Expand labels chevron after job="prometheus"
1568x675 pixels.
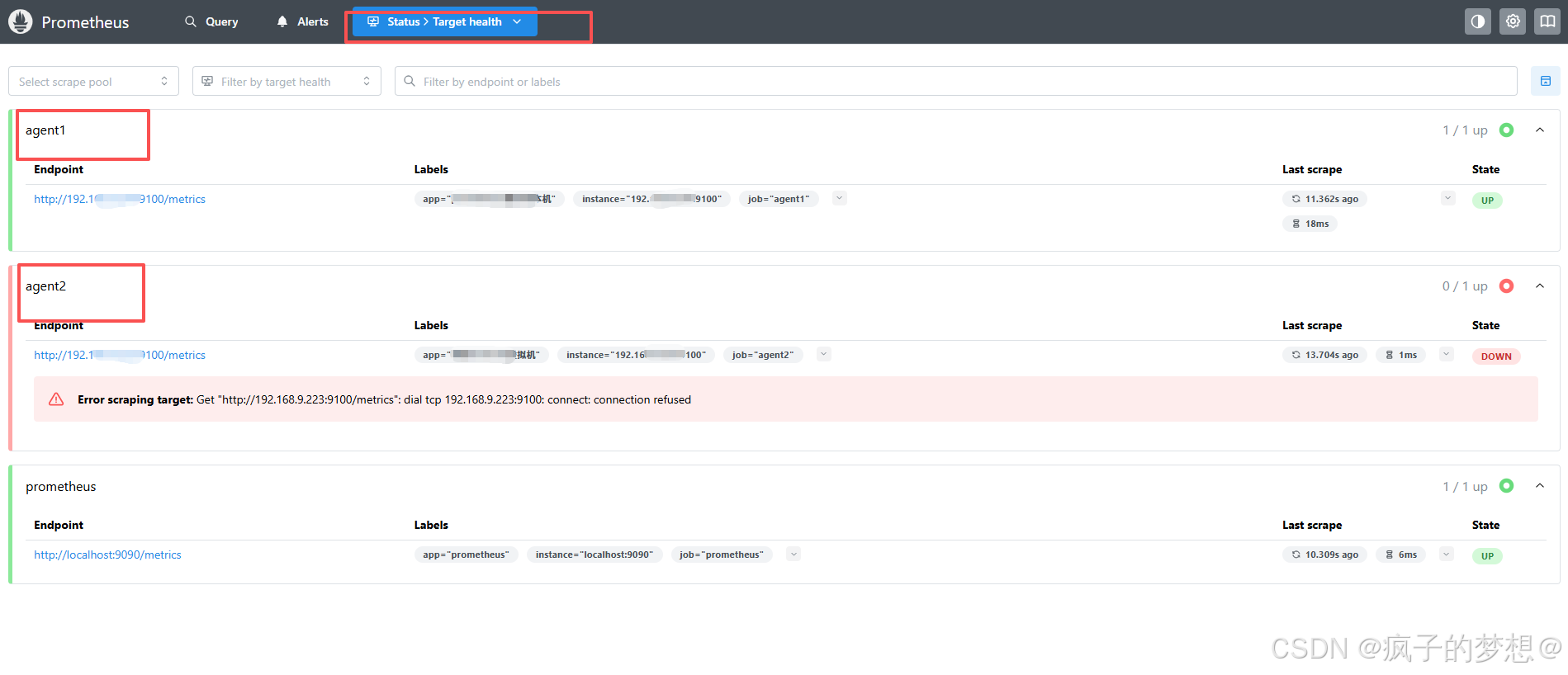[x=793, y=554]
